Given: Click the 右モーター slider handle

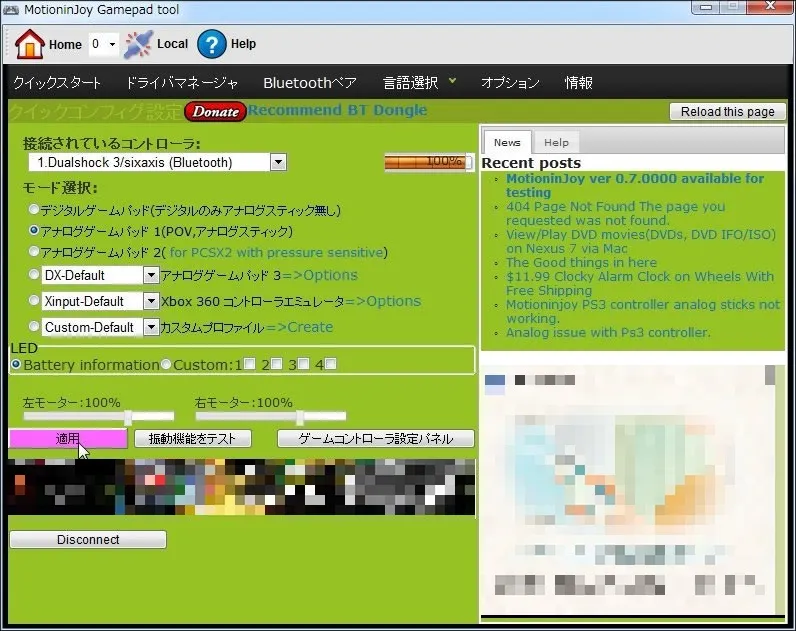Looking at the screenshot, I should (300, 417).
